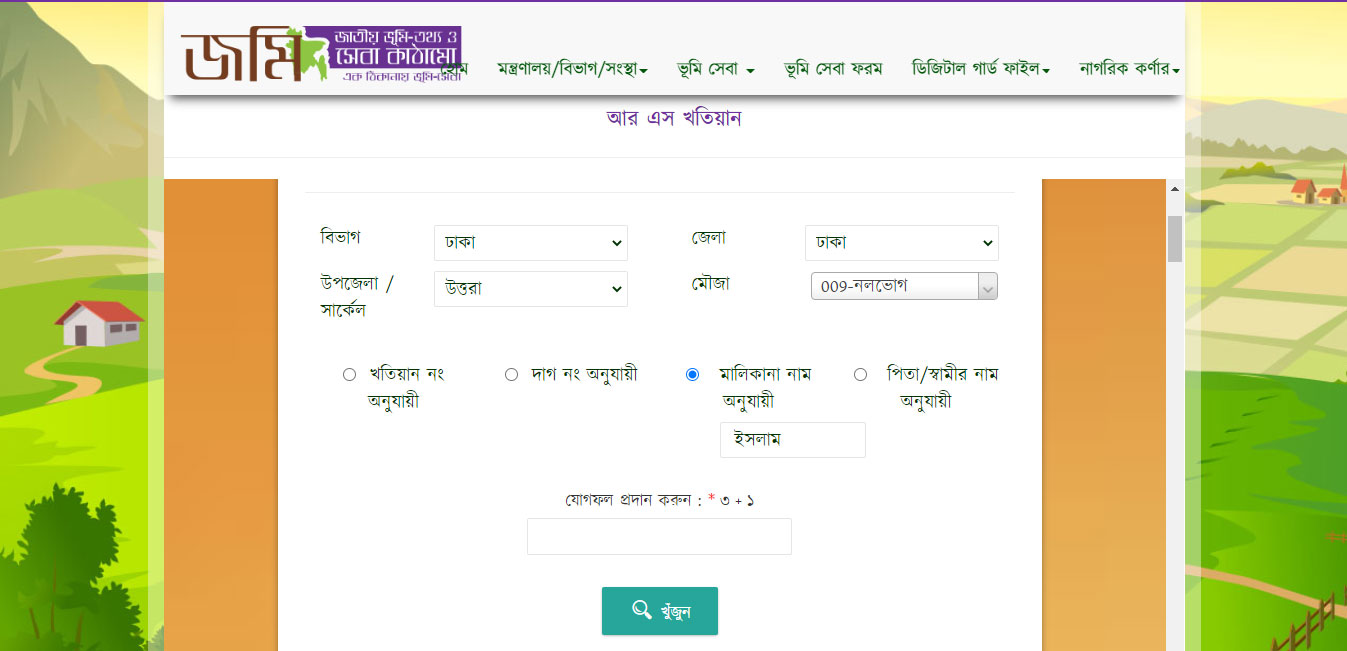
Task: Choose মালিকানা নাম অনুযায়ী radio button
Action: tap(692, 375)
